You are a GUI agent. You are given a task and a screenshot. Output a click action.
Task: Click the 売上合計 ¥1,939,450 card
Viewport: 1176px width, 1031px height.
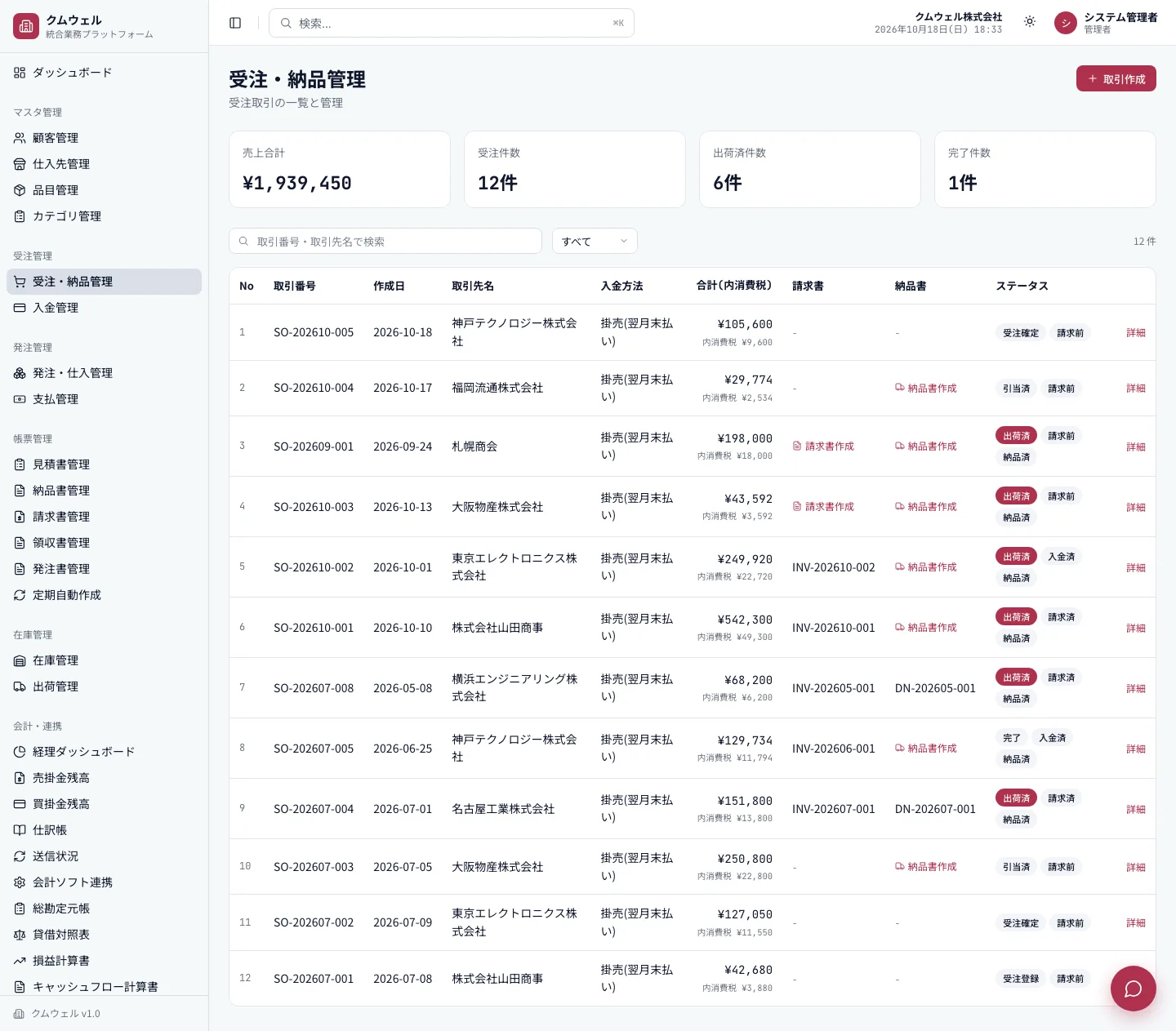pyautogui.click(x=340, y=170)
